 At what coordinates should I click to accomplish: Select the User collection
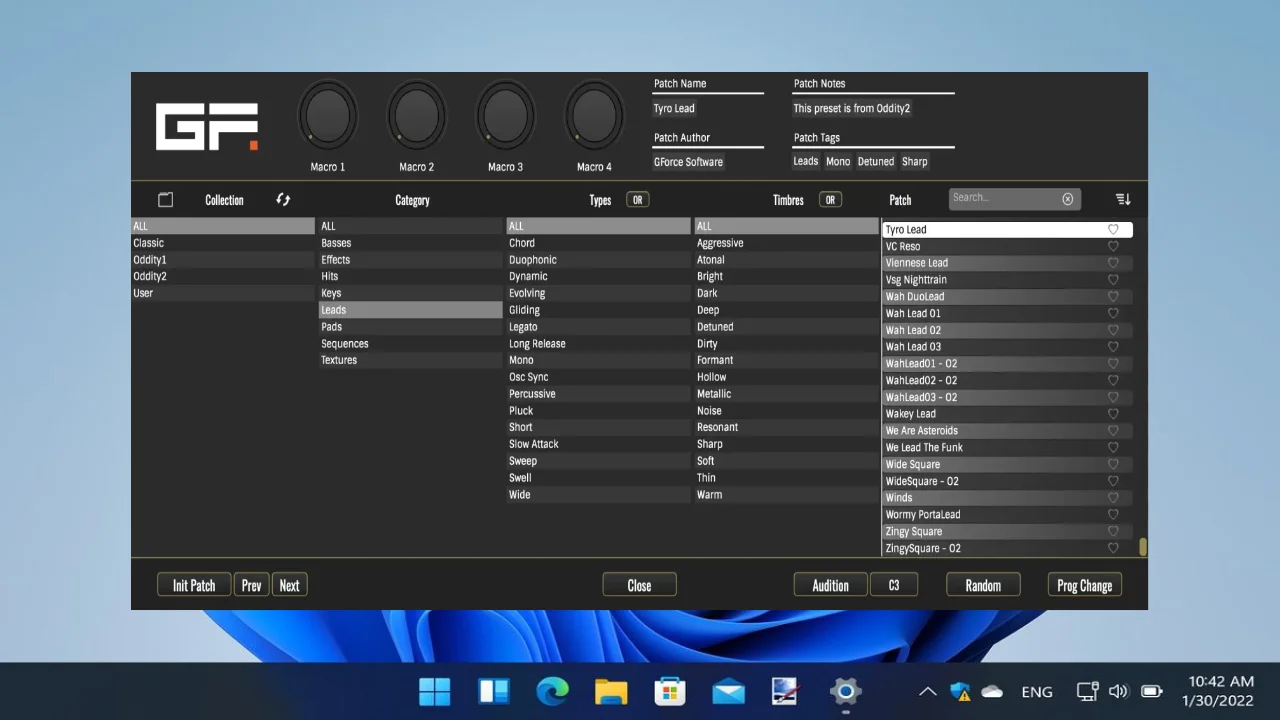click(x=223, y=293)
